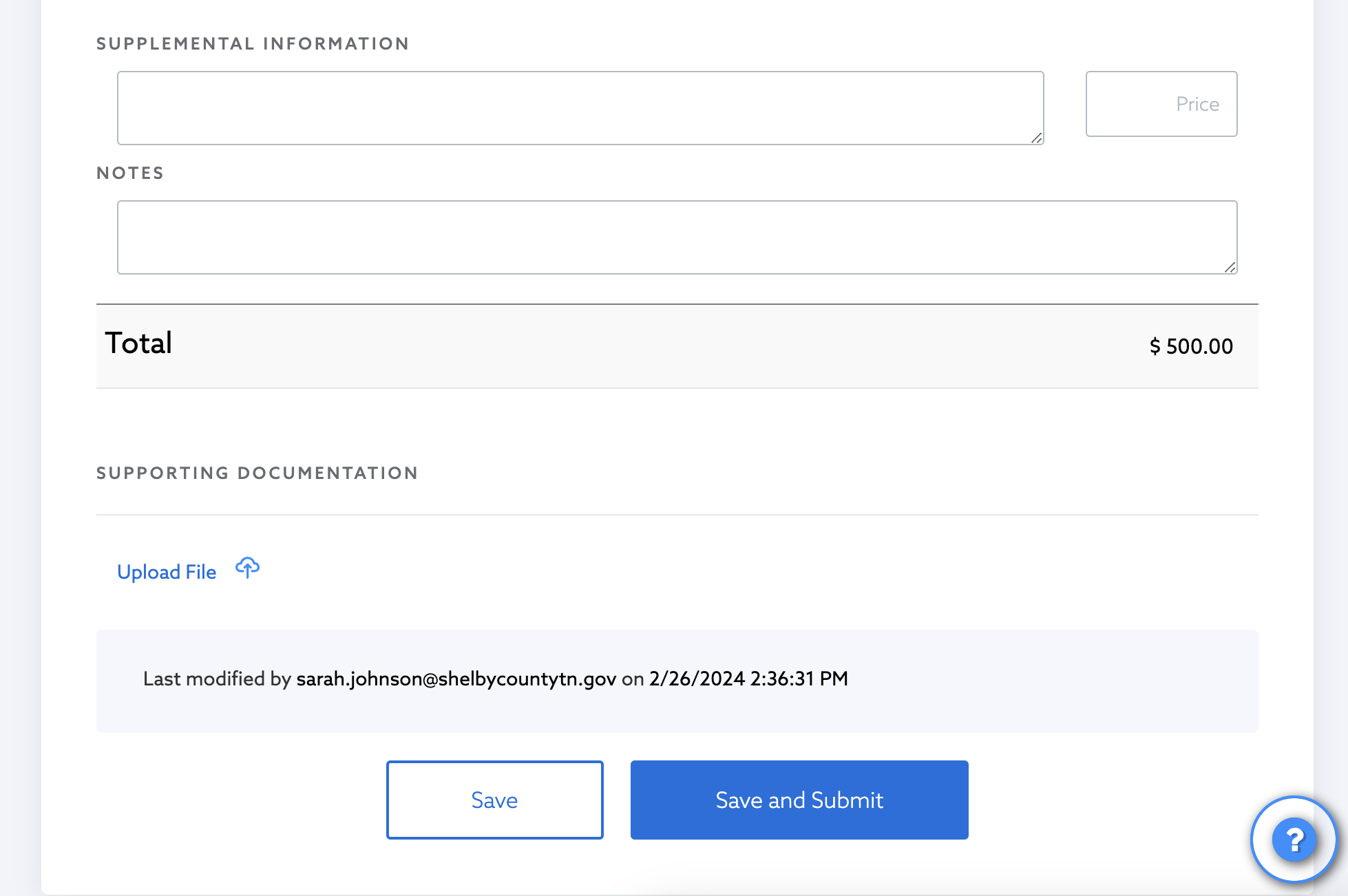1348x896 pixels.
Task: Click into the Price field
Action: [x=1161, y=104]
